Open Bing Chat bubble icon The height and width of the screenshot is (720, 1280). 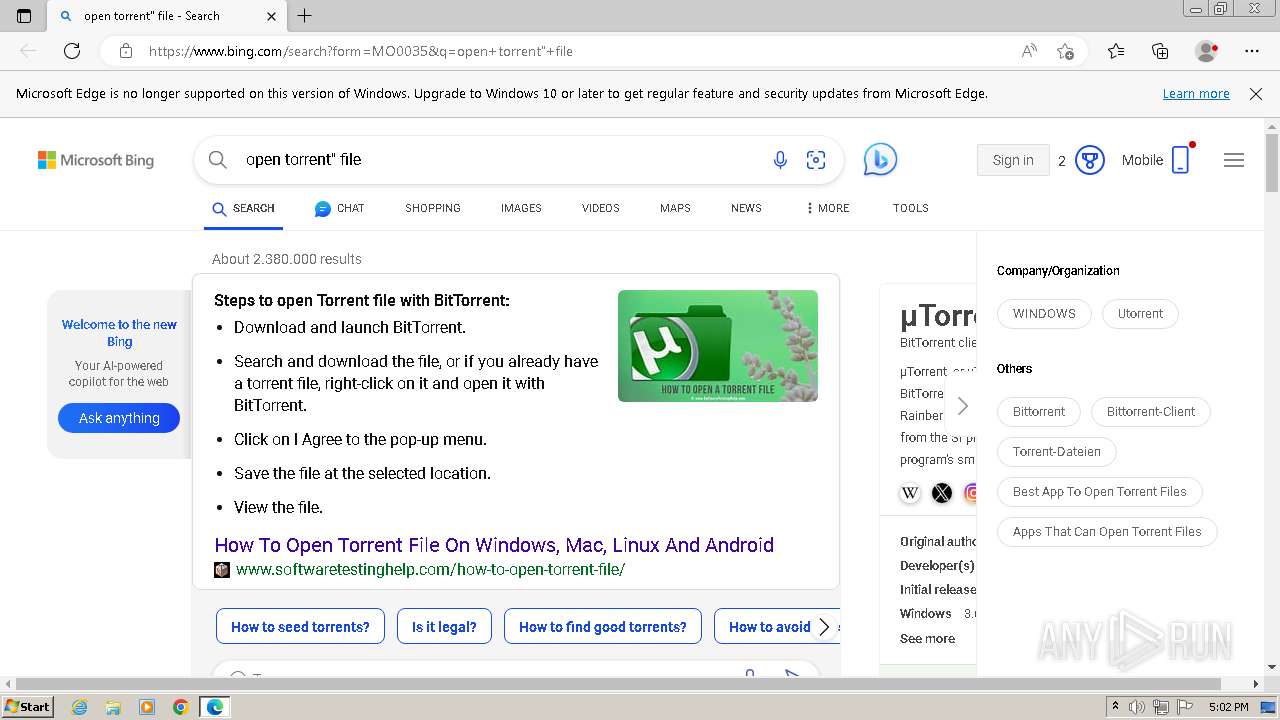click(880, 160)
